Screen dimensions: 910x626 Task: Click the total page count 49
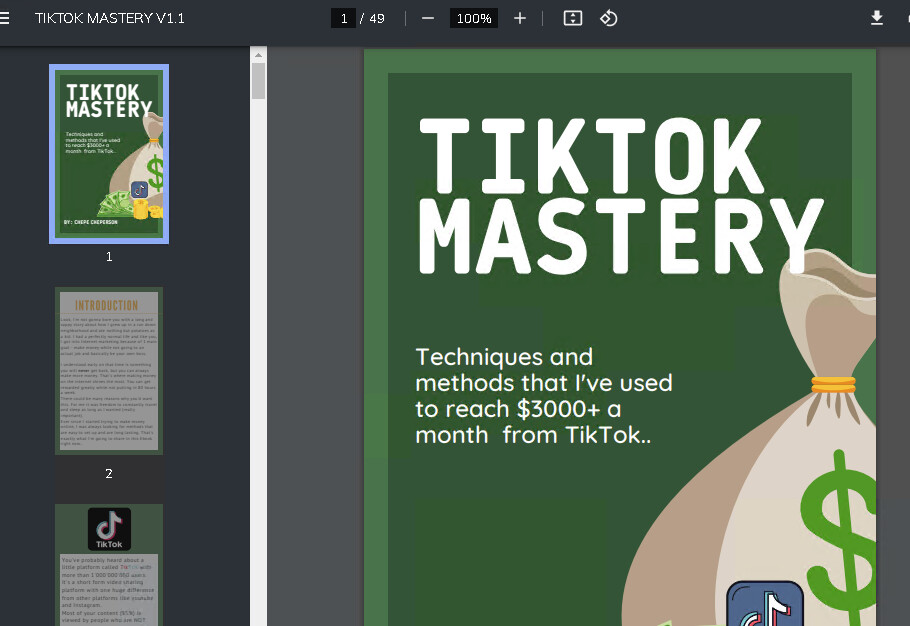(x=377, y=18)
